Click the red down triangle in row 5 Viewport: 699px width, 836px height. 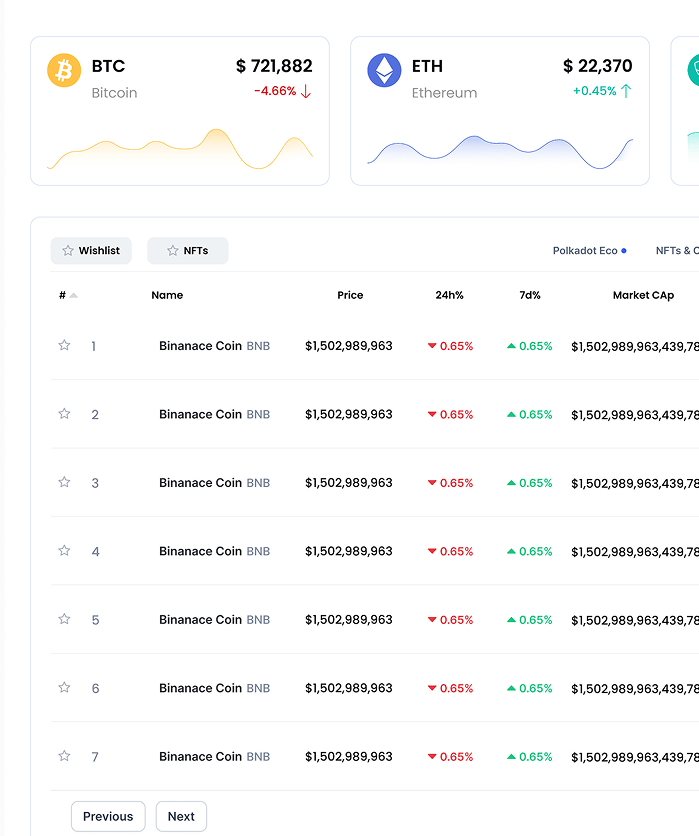[432, 620]
